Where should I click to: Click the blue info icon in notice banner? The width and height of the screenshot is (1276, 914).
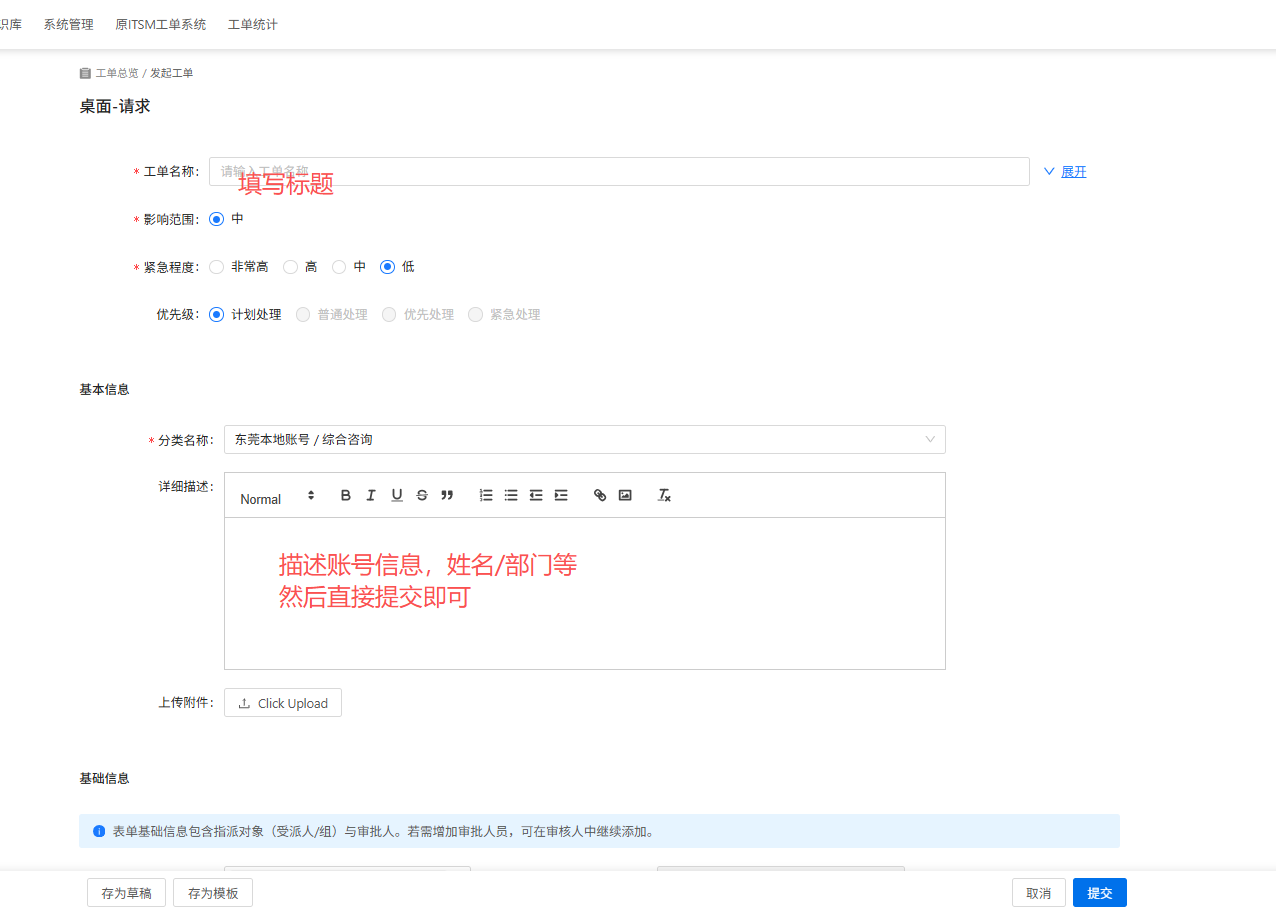99,831
